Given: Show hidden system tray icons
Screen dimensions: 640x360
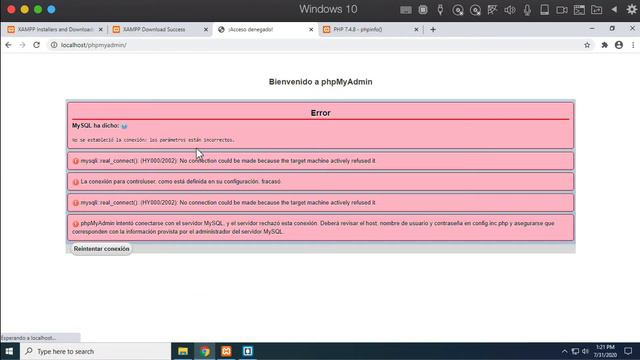Looking at the screenshot, I should (564, 351).
